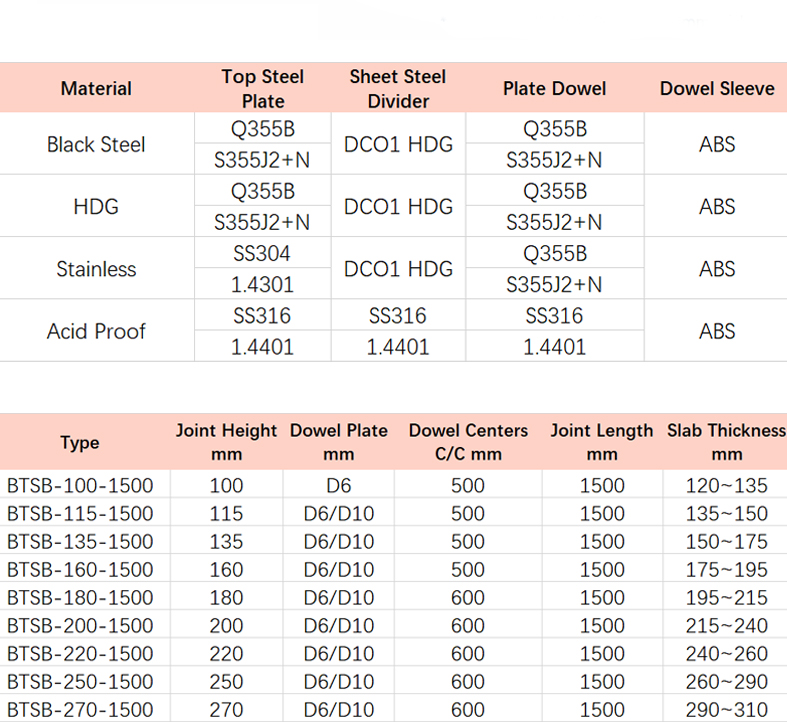Select the Top Steel Plate header
The height and width of the screenshot is (722, 787).
tap(263, 89)
